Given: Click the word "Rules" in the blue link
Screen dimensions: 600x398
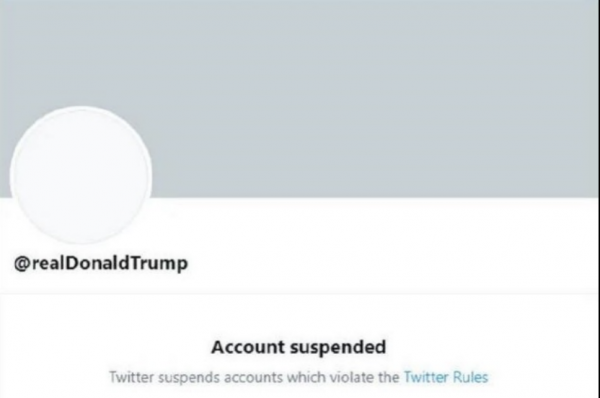Looking at the screenshot, I should coord(471,377).
